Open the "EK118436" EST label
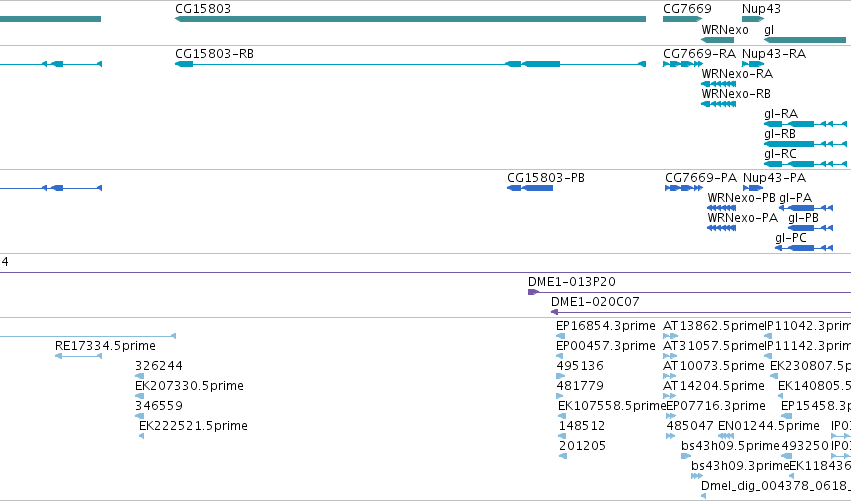 [820, 466]
